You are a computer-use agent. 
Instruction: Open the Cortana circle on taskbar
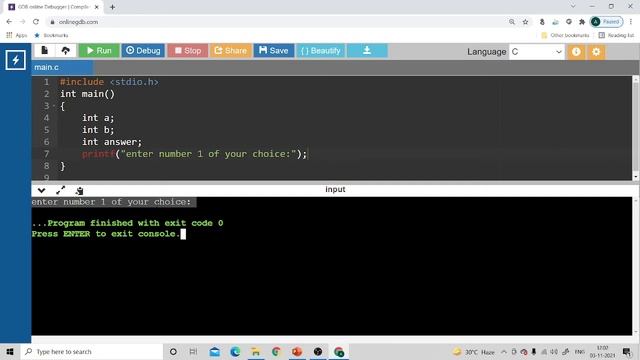[173, 351]
